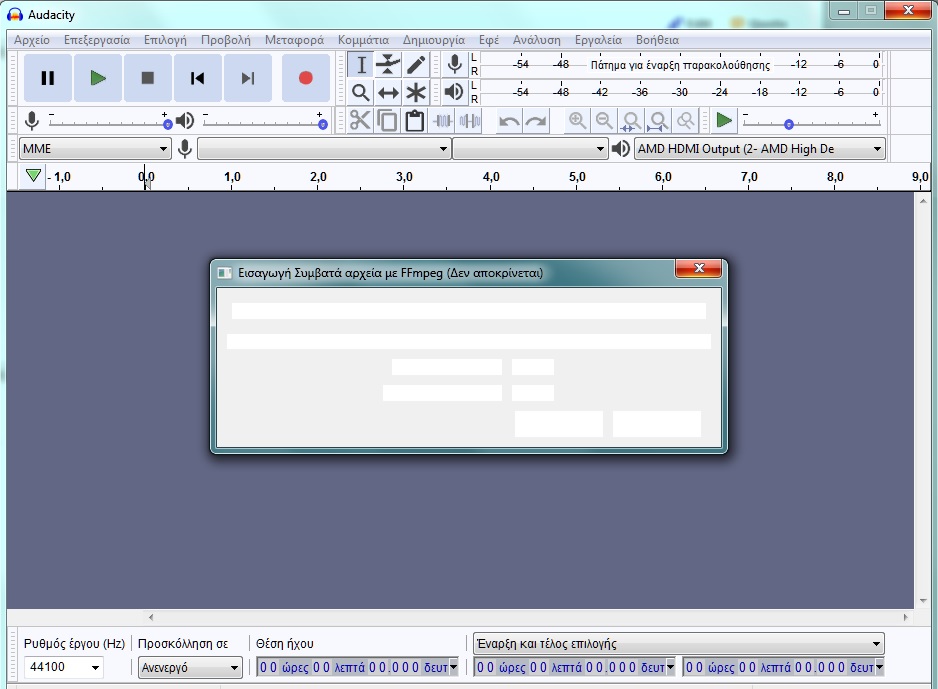Click the Redo arrow
Image resolution: width=938 pixels, height=689 pixels.
pyautogui.click(x=536, y=121)
